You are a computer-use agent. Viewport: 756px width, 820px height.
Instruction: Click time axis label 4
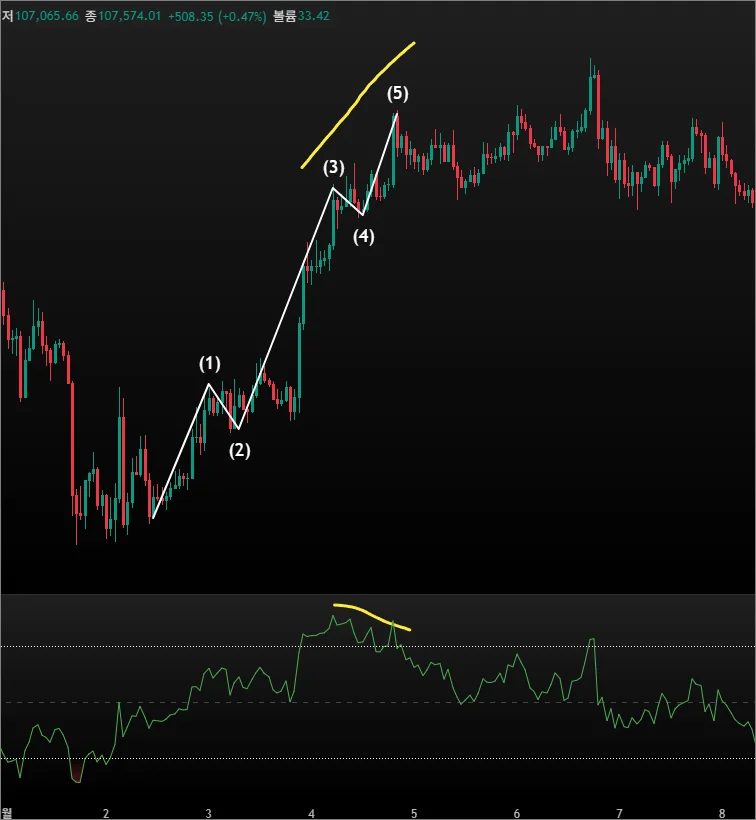pos(311,813)
